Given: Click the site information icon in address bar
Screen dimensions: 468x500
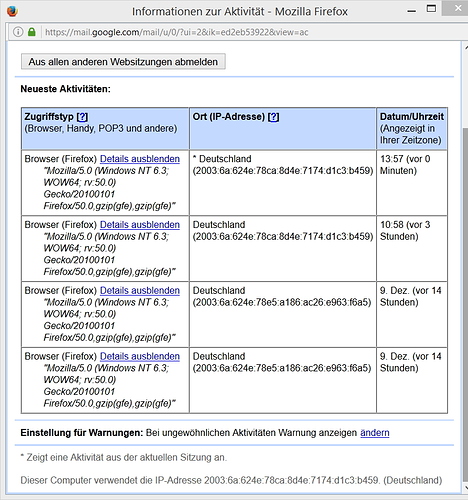Looking at the screenshot, I should [x=18, y=32].
